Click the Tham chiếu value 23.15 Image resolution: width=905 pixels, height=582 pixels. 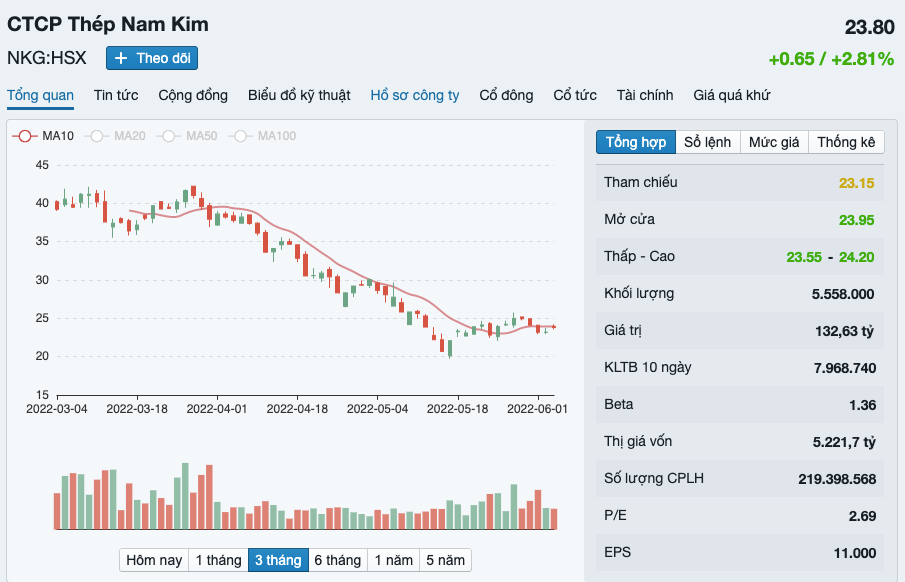point(857,183)
